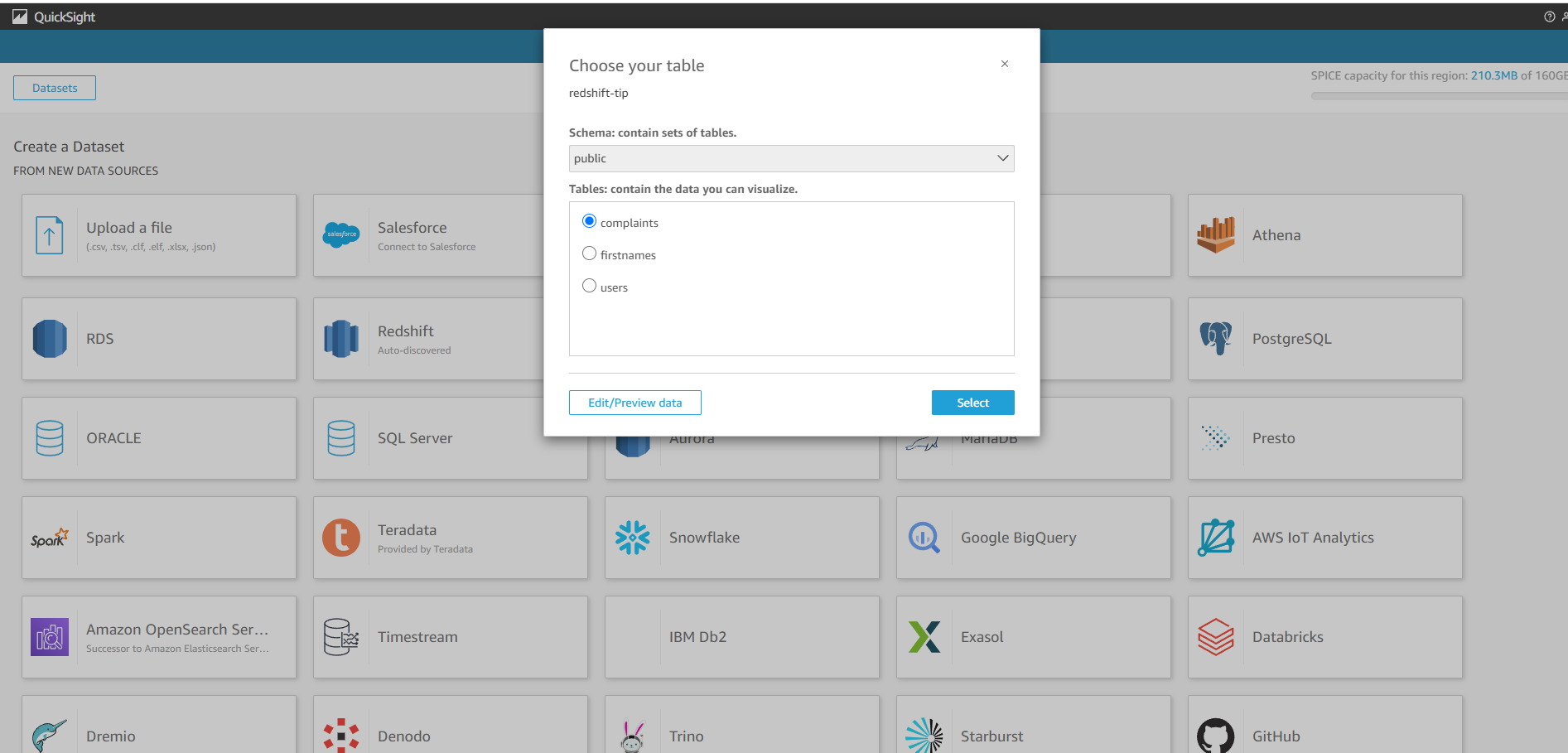This screenshot has height=753, width=1568.
Task: Choose the Presto data source icon
Action: (1216, 438)
